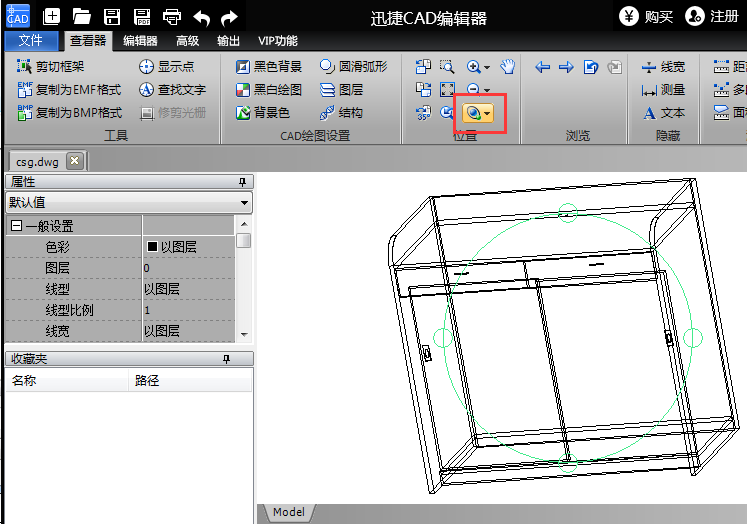Click the new file icon in title bar
This screenshot has height=524, width=747.
click(x=51, y=16)
